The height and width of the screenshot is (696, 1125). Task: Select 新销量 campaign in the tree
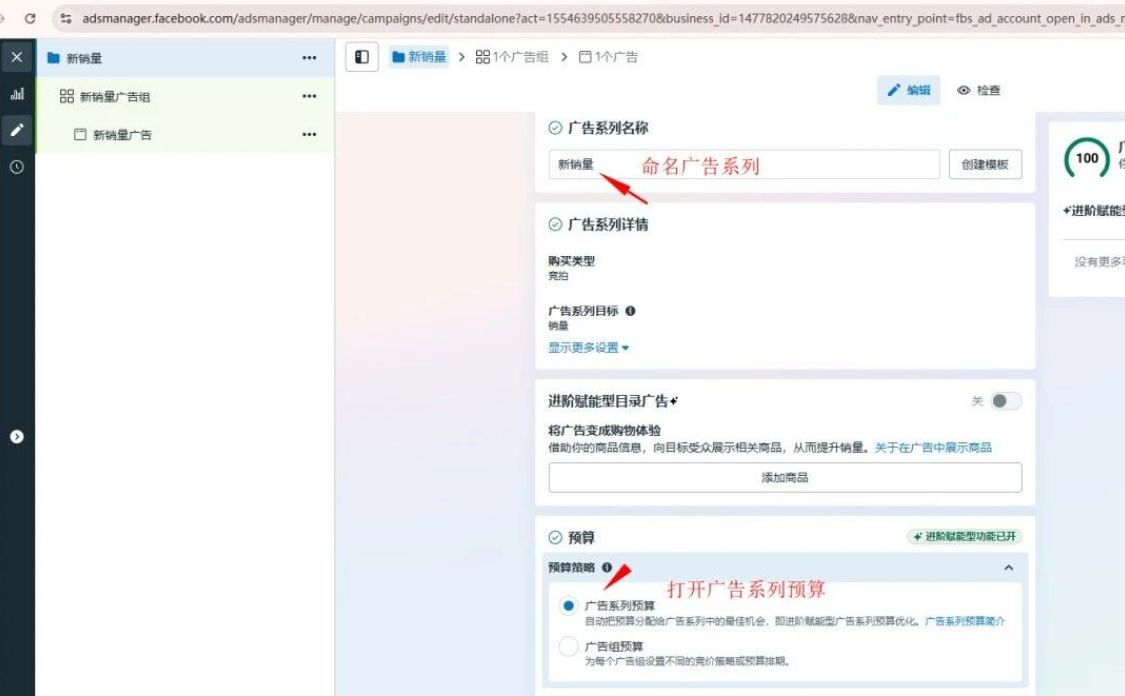coord(184,57)
